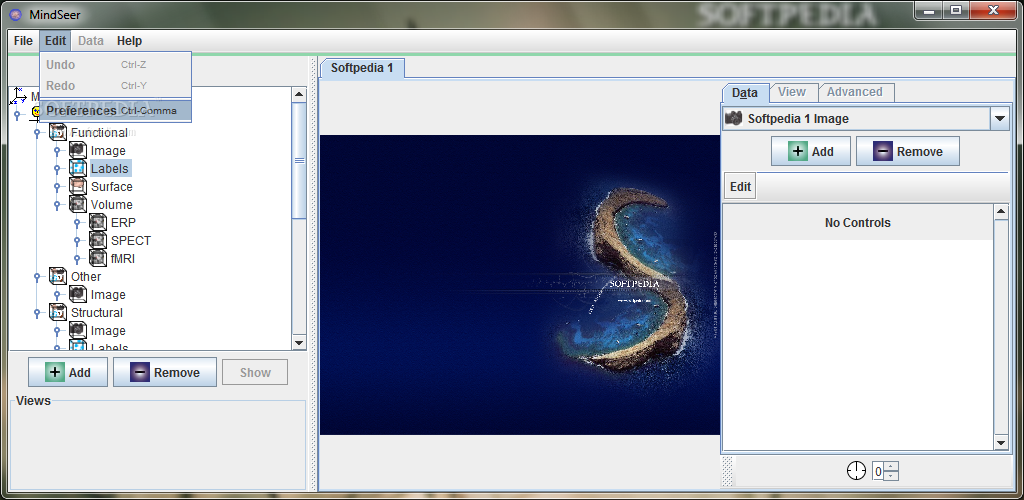Click the tree scrollbar down arrow
The width and height of the screenshot is (1024, 500).
[x=298, y=343]
